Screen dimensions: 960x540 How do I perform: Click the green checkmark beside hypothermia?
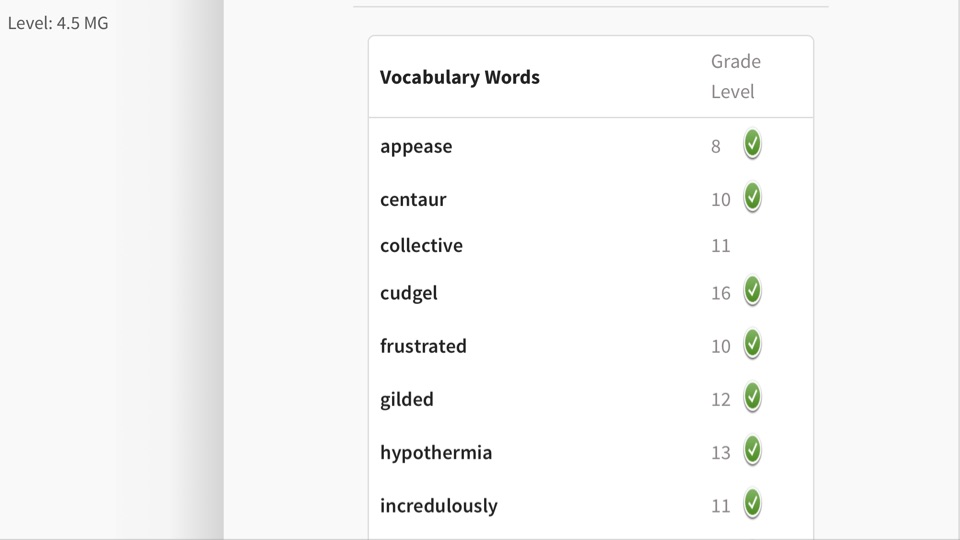(752, 451)
